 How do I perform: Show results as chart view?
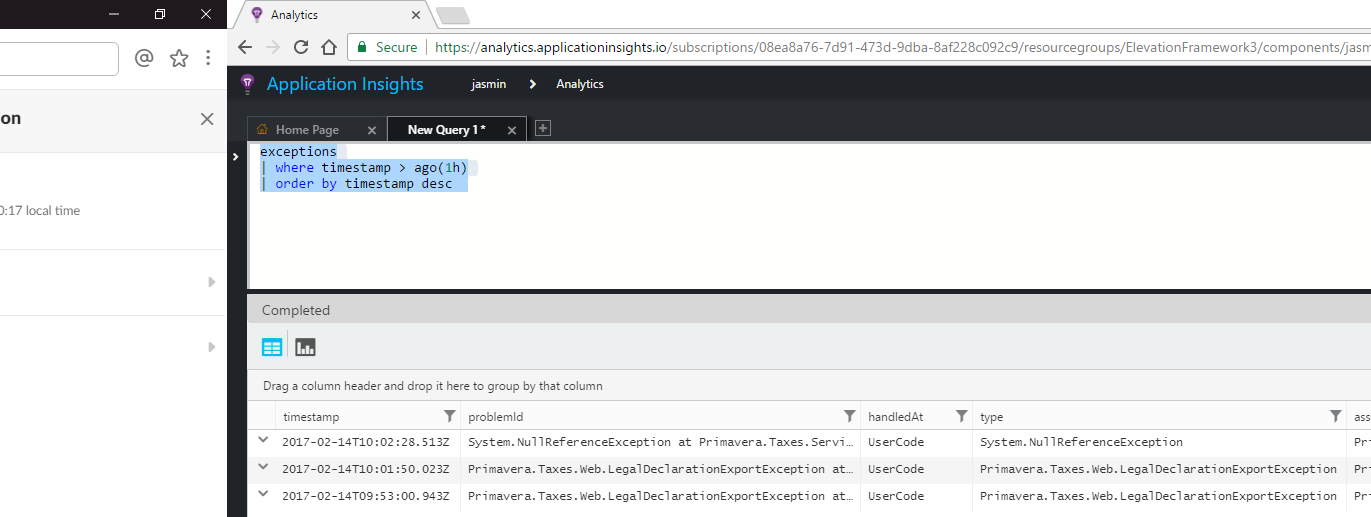pos(305,347)
